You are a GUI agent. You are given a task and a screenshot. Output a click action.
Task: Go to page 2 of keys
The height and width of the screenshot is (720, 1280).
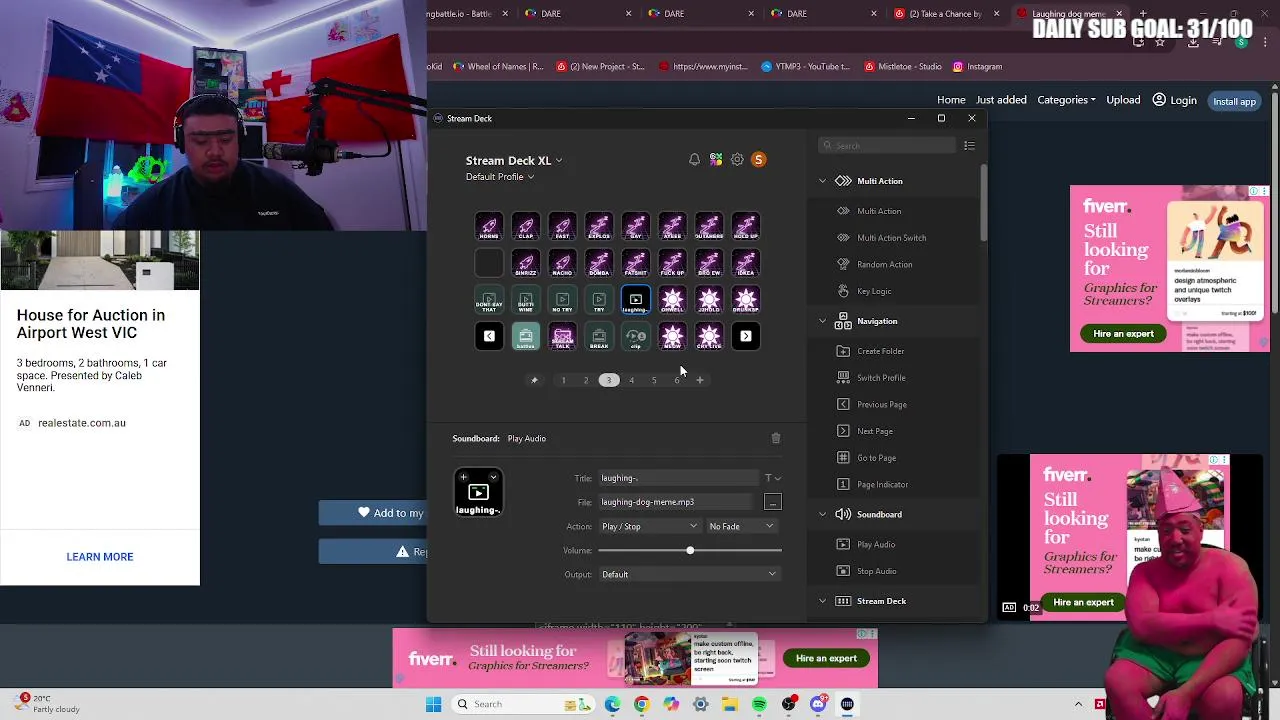586,380
